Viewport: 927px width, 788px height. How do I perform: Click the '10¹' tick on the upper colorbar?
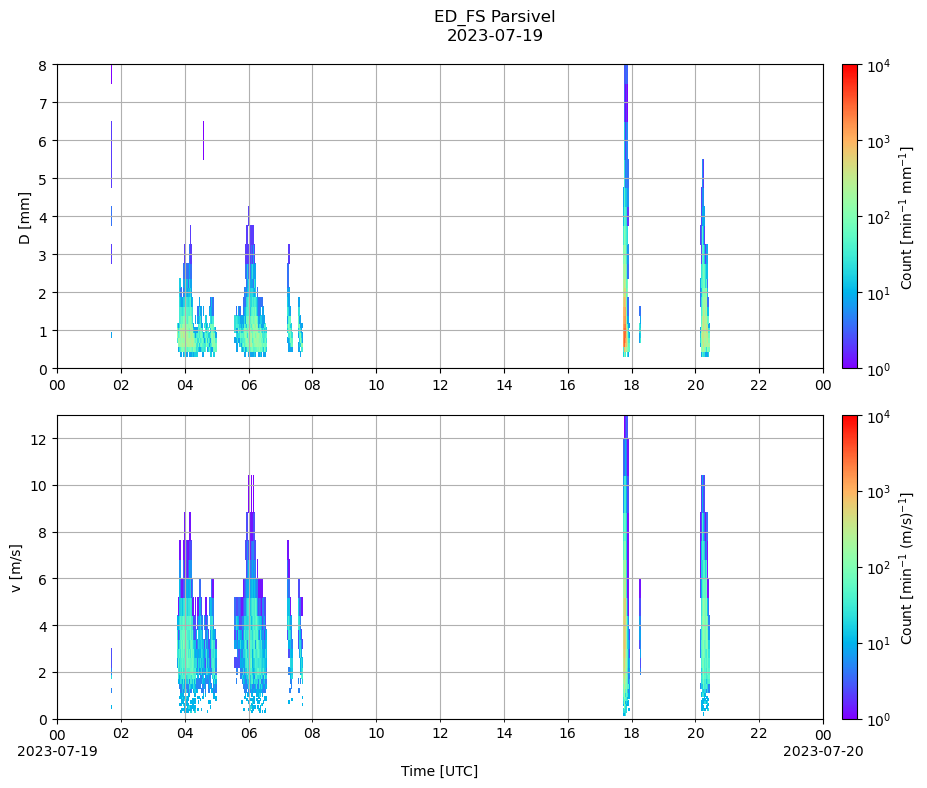coord(877,293)
